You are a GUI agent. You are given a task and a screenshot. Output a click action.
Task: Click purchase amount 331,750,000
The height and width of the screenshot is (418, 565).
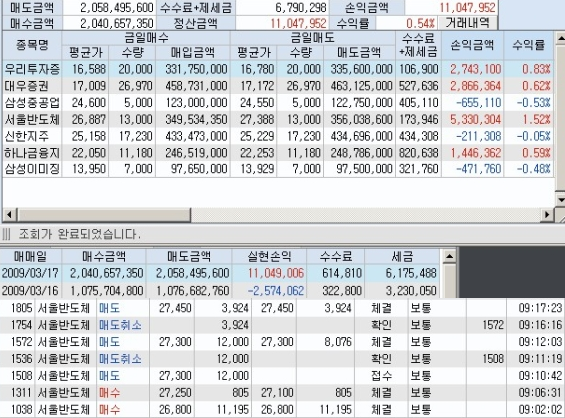[196, 69]
